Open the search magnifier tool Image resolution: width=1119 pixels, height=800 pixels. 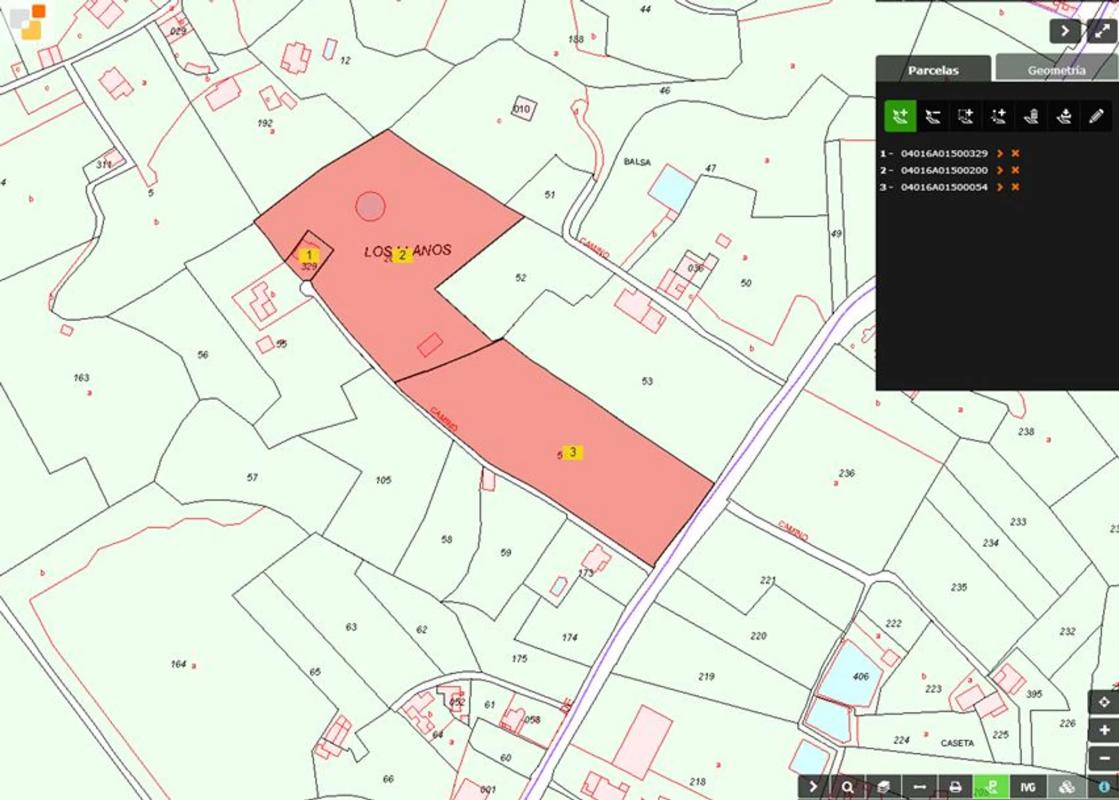pos(848,787)
